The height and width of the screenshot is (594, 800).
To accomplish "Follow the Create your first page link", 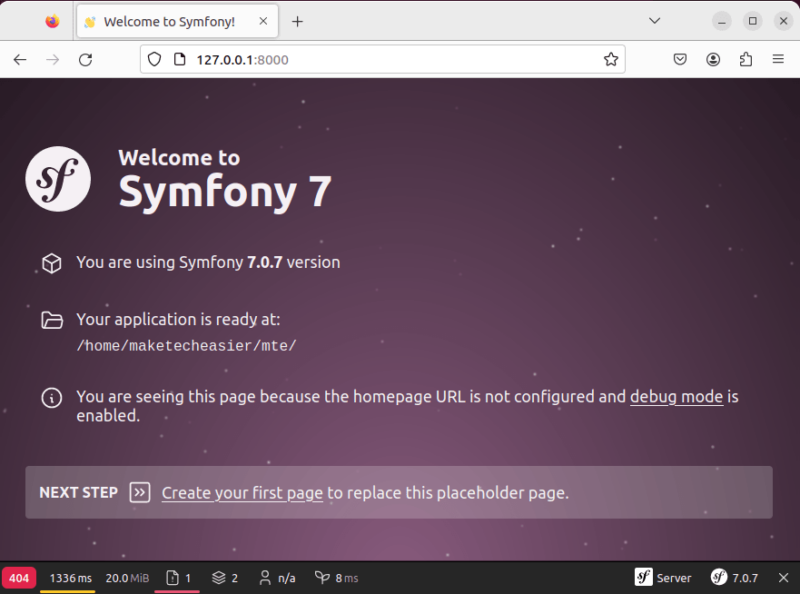I will coord(241,493).
